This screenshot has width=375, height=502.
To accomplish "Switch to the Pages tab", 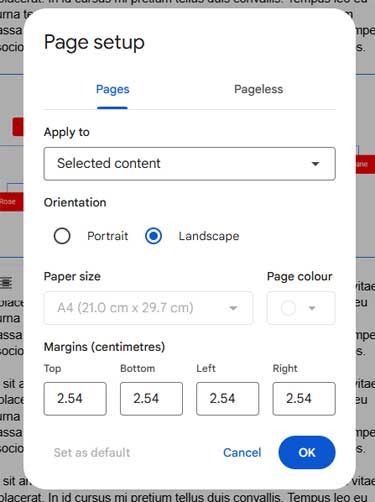I will point(112,89).
